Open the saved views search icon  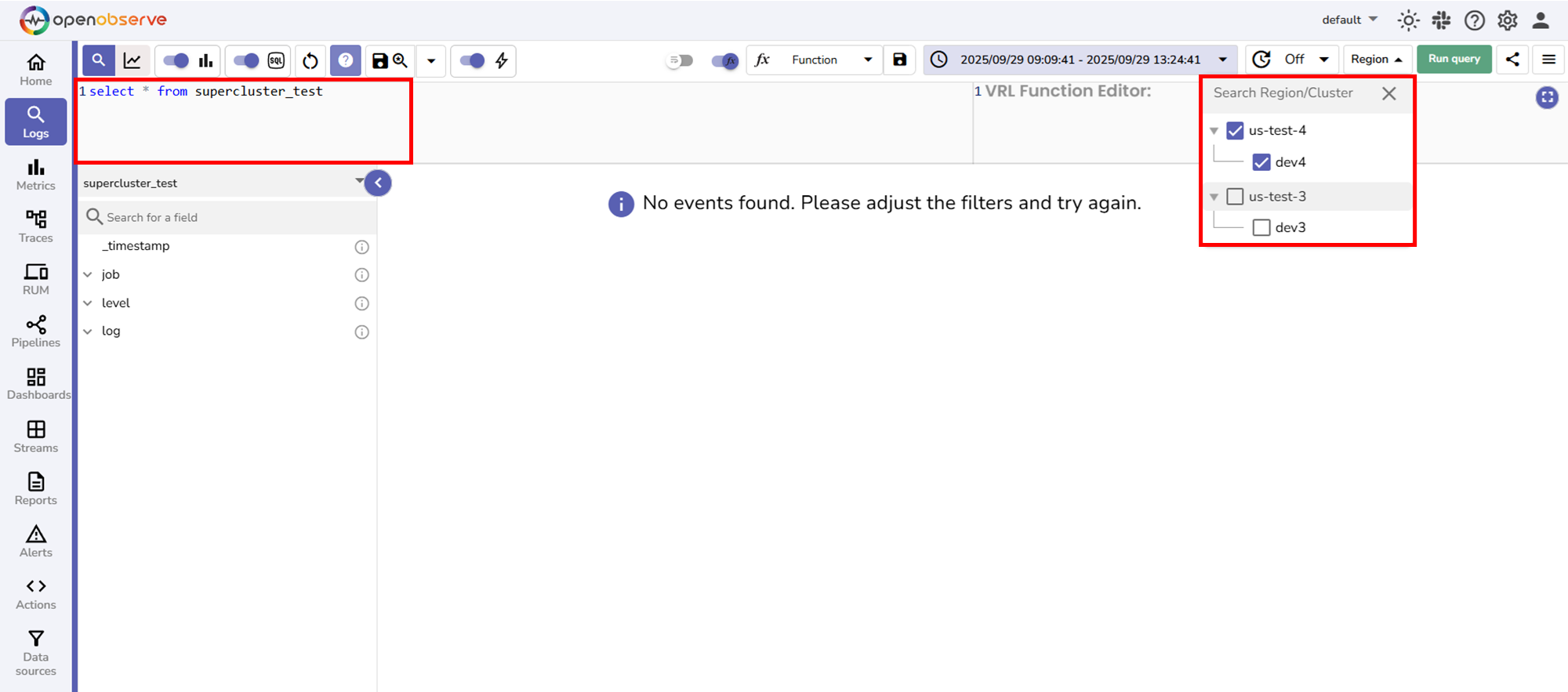[x=401, y=60]
